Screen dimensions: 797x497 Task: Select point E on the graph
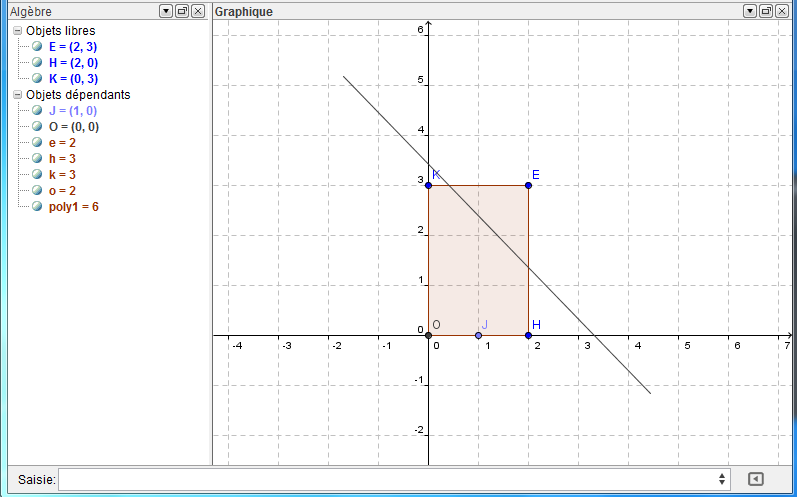pos(528,185)
